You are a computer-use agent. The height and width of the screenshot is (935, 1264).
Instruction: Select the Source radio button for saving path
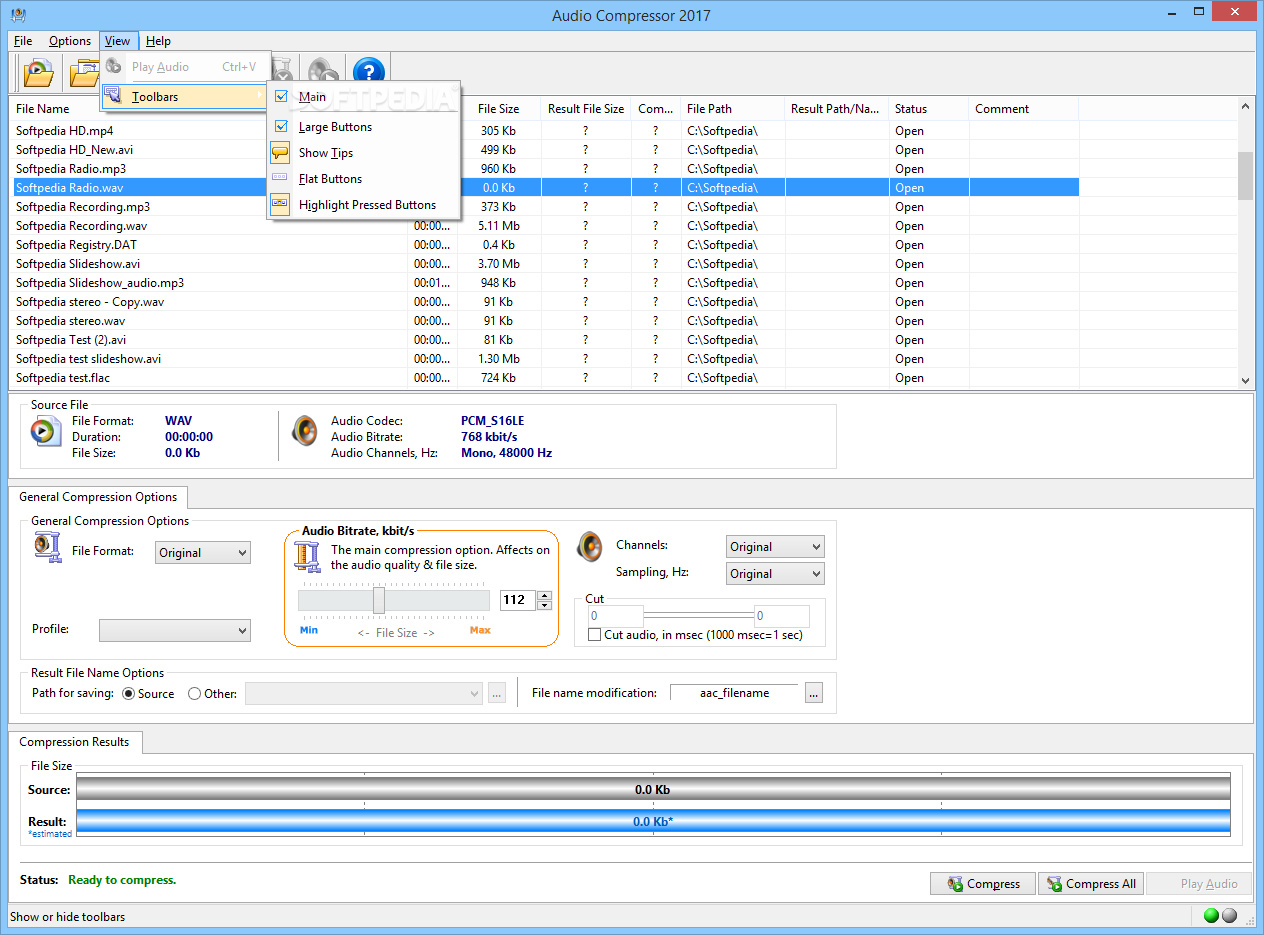click(128, 693)
